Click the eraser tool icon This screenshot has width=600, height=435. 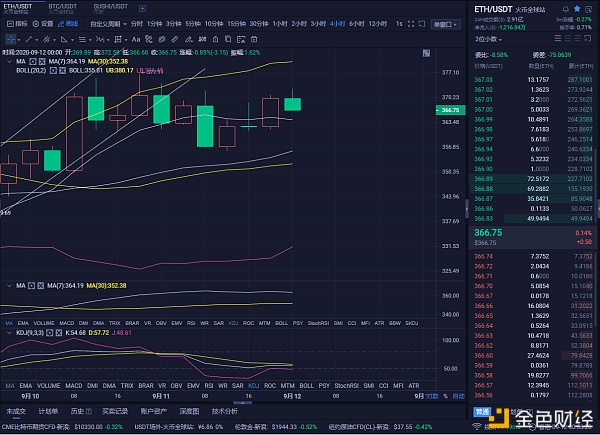pyautogui.click(x=189, y=39)
